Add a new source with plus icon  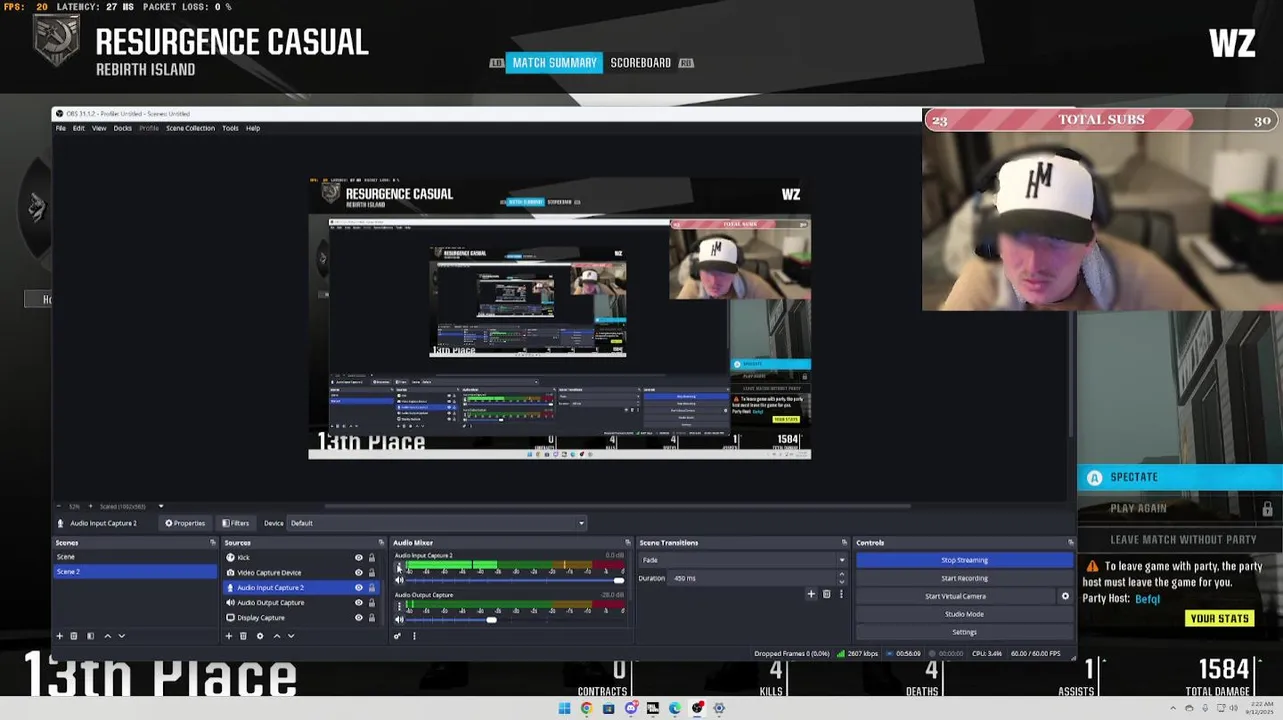[229, 636]
